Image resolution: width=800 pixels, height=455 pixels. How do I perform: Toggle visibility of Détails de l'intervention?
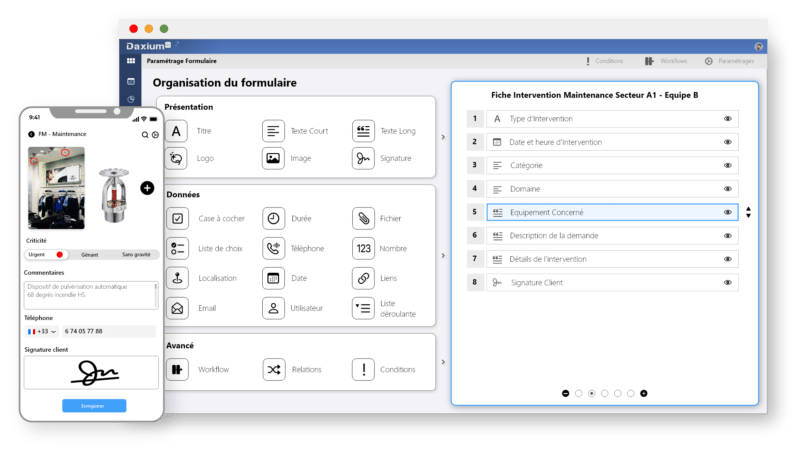coord(728,259)
